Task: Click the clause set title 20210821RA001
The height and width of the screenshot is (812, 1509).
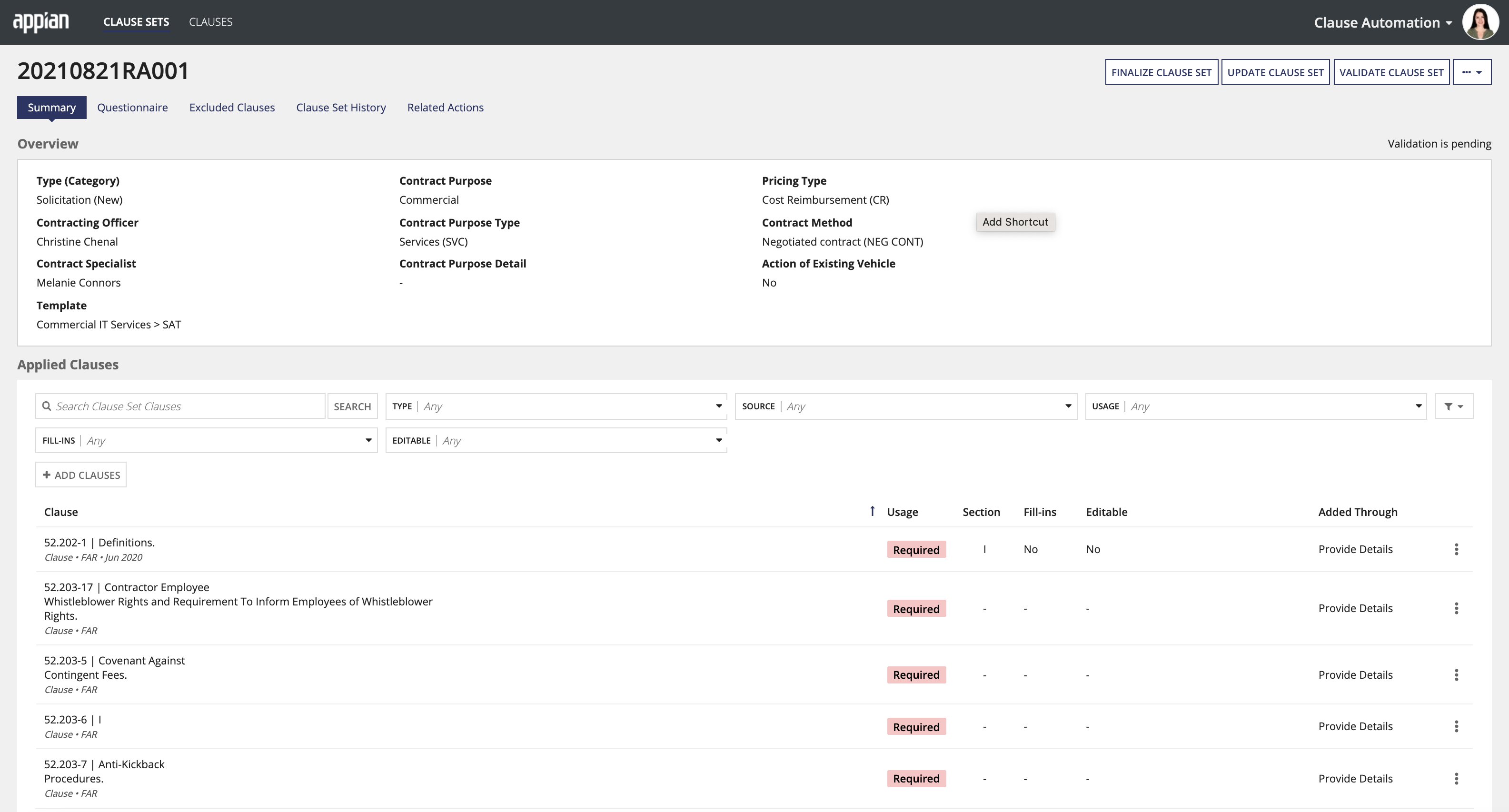Action: point(103,71)
